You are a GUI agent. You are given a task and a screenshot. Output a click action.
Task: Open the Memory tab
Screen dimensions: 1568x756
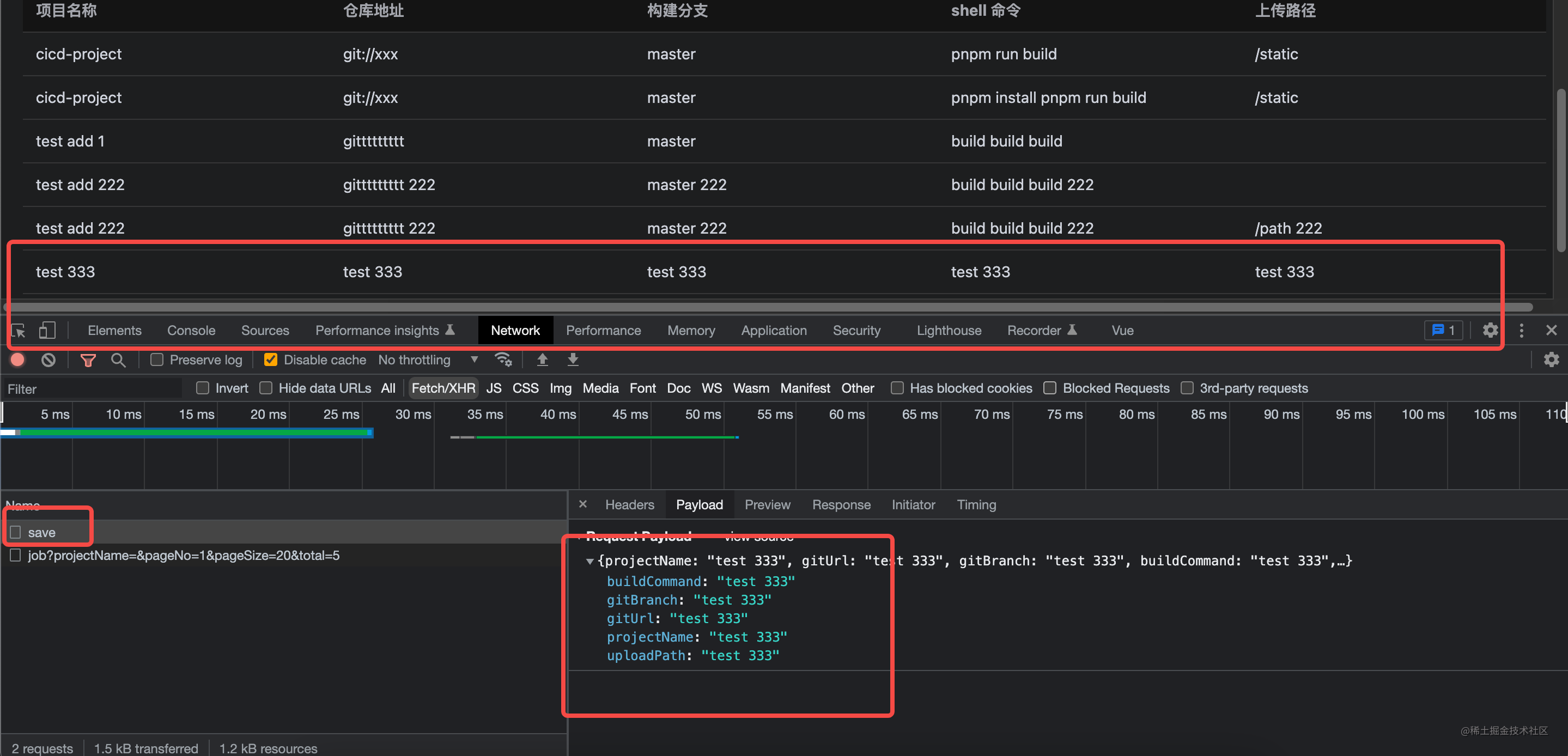(691, 331)
